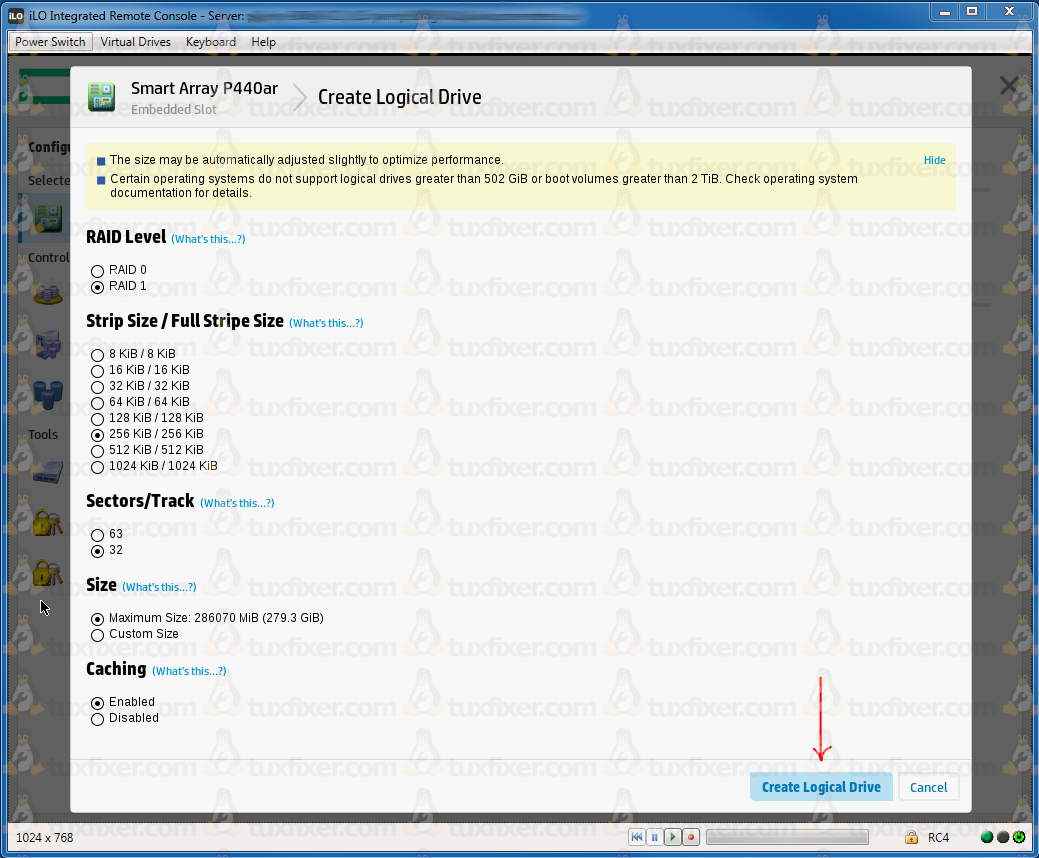This screenshot has height=858, width=1039.
Task: Open What's this for Size
Action: [x=159, y=588]
